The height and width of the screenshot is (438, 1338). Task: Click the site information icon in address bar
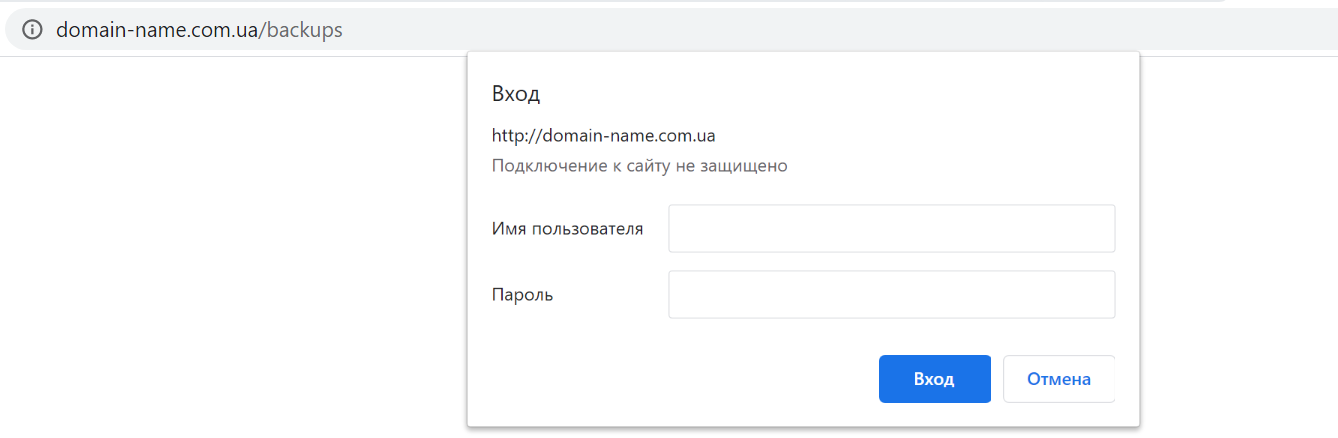point(32,30)
